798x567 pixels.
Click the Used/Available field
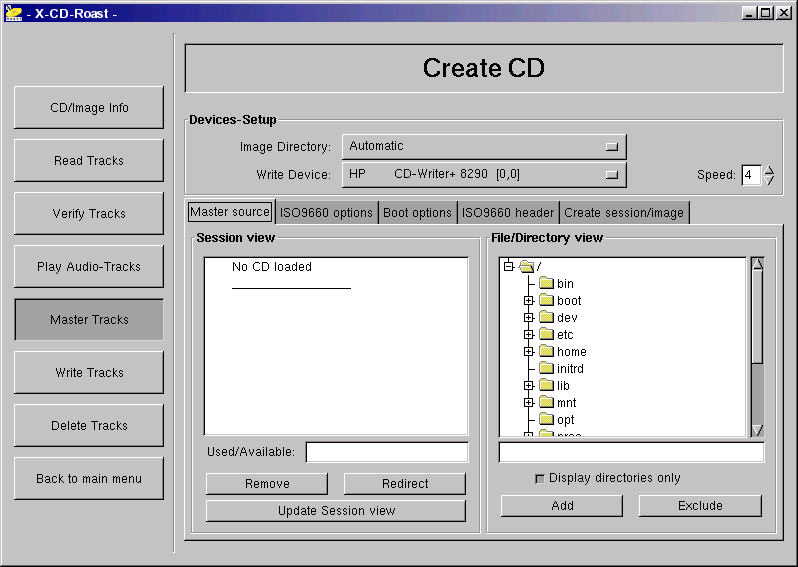click(x=387, y=452)
